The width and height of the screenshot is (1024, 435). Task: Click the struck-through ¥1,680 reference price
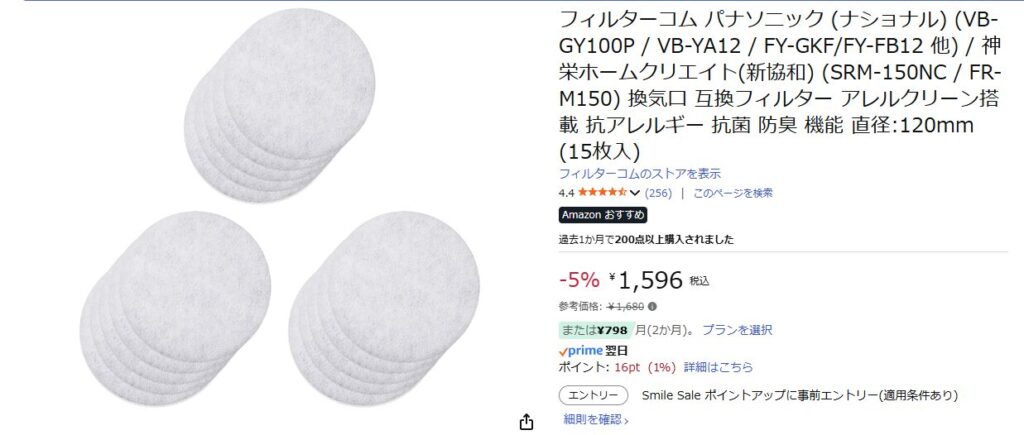tap(626, 306)
